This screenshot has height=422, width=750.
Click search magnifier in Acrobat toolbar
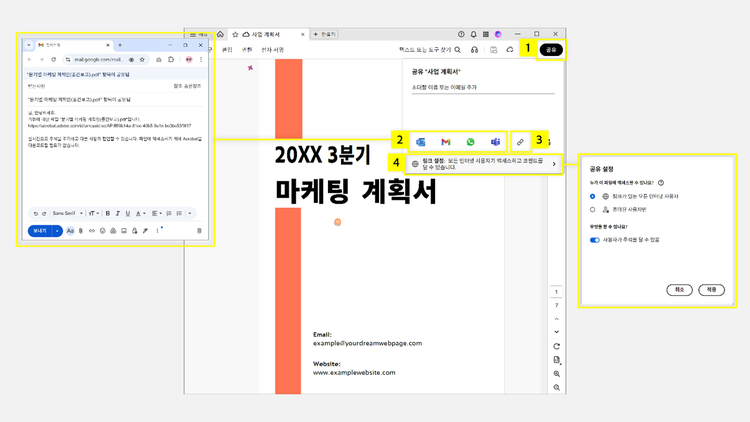pos(458,50)
